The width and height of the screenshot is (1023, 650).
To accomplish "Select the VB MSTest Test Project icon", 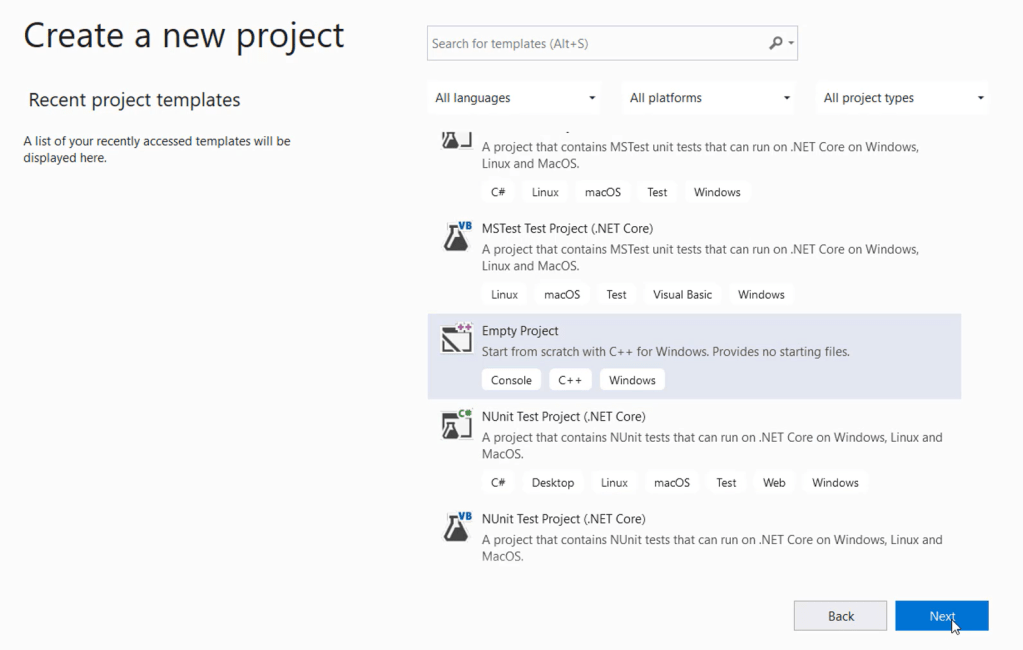I will [457, 236].
